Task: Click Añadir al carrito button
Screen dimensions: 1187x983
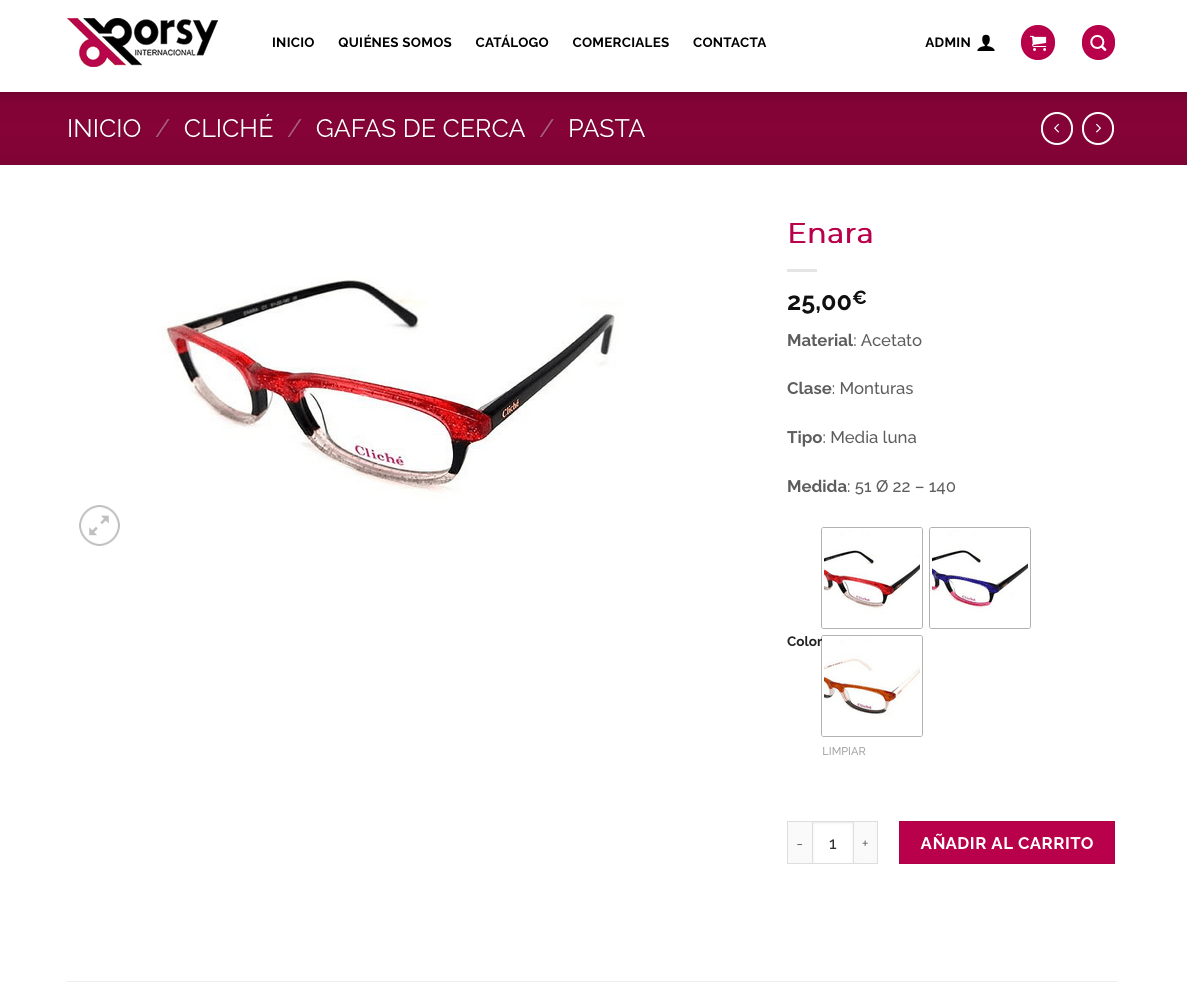Action: tap(1006, 842)
